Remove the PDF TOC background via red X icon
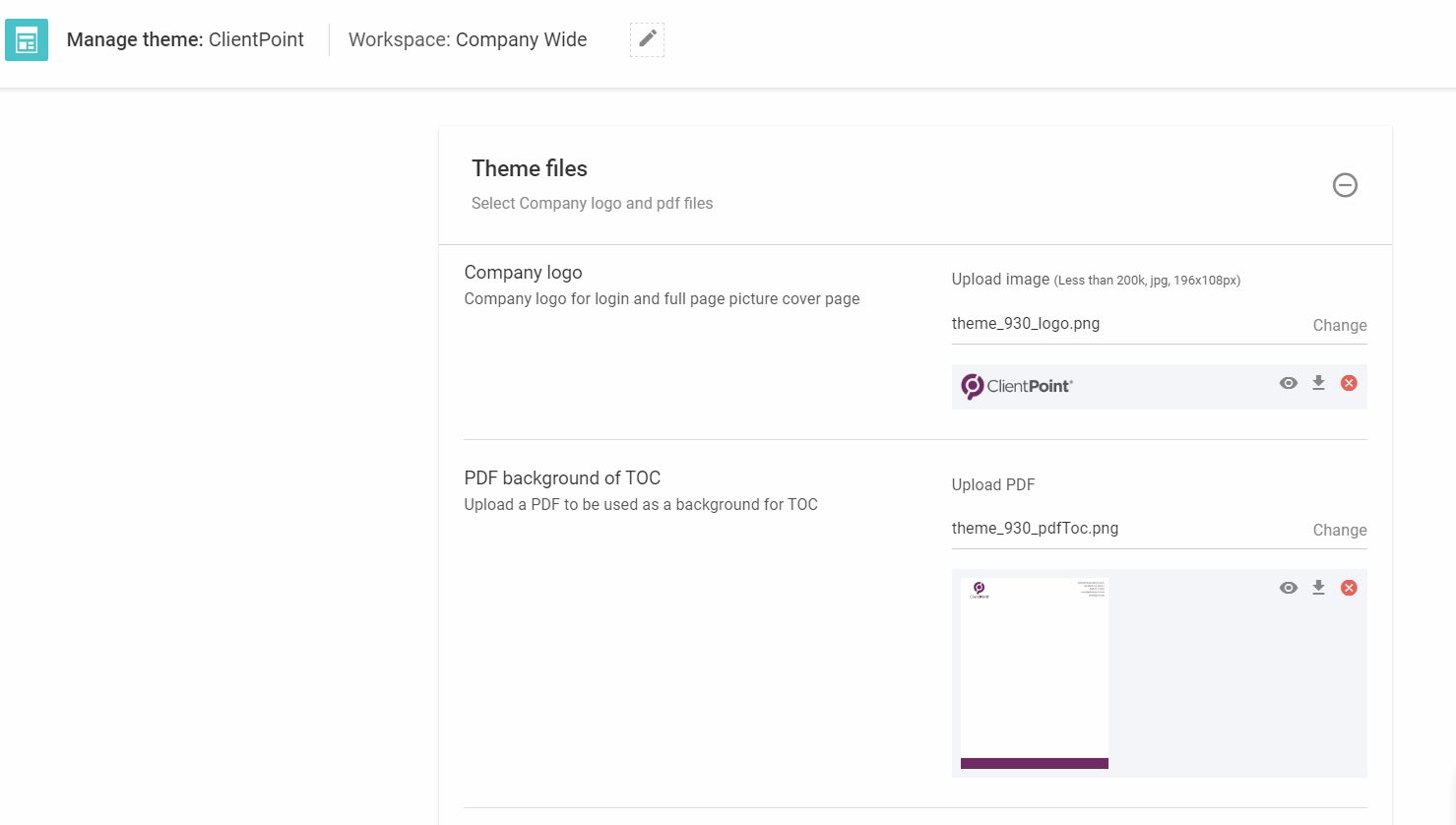Image resolution: width=1456 pixels, height=825 pixels. click(x=1348, y=587)
